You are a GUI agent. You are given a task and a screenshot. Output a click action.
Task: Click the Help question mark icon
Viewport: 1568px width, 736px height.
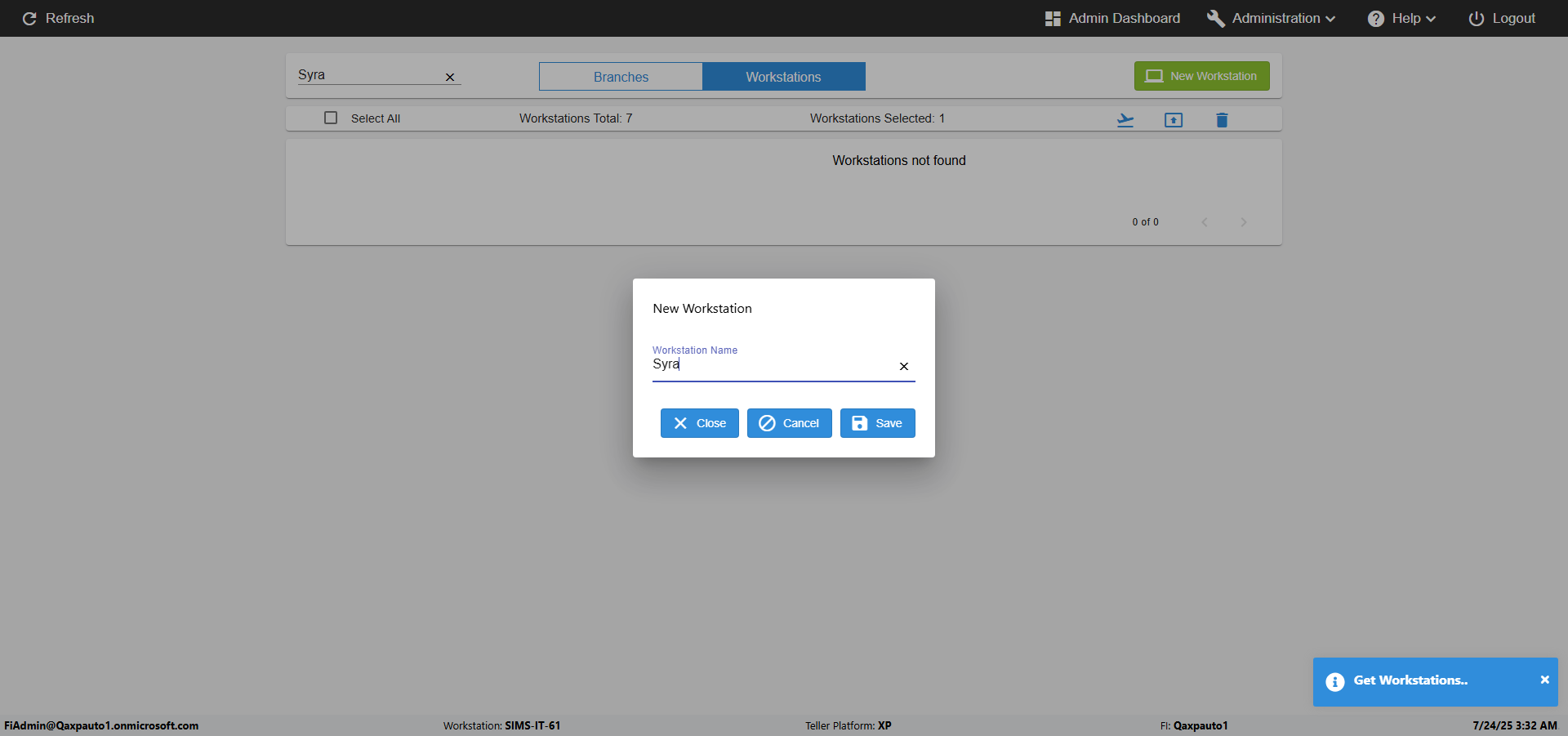(1376, 18)
